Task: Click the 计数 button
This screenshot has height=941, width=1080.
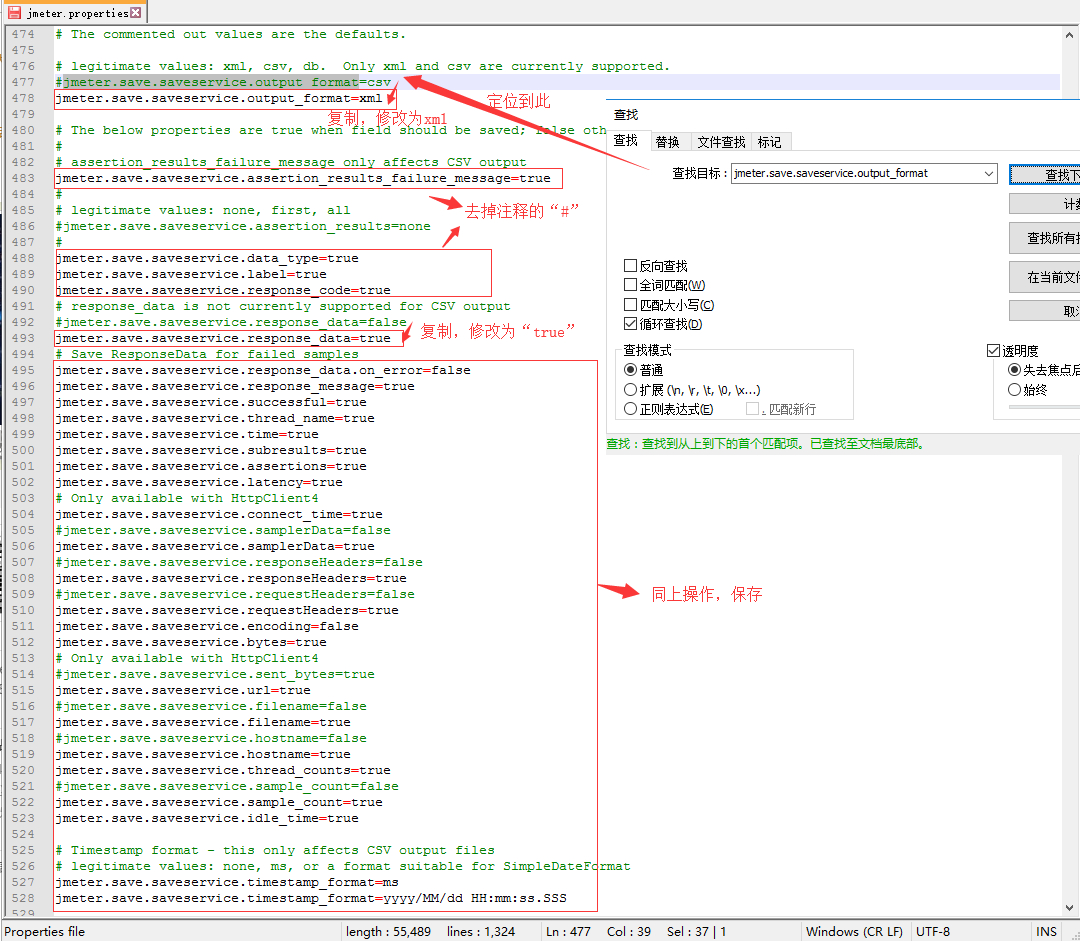Action: 1045,204
